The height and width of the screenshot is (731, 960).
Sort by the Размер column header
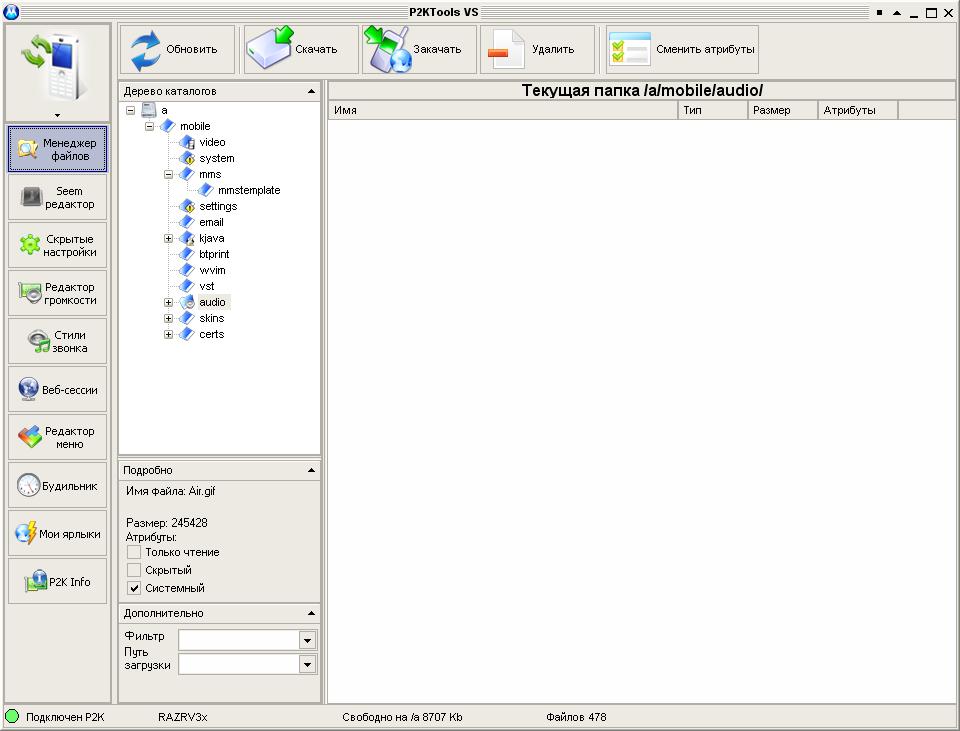point(783,110)
